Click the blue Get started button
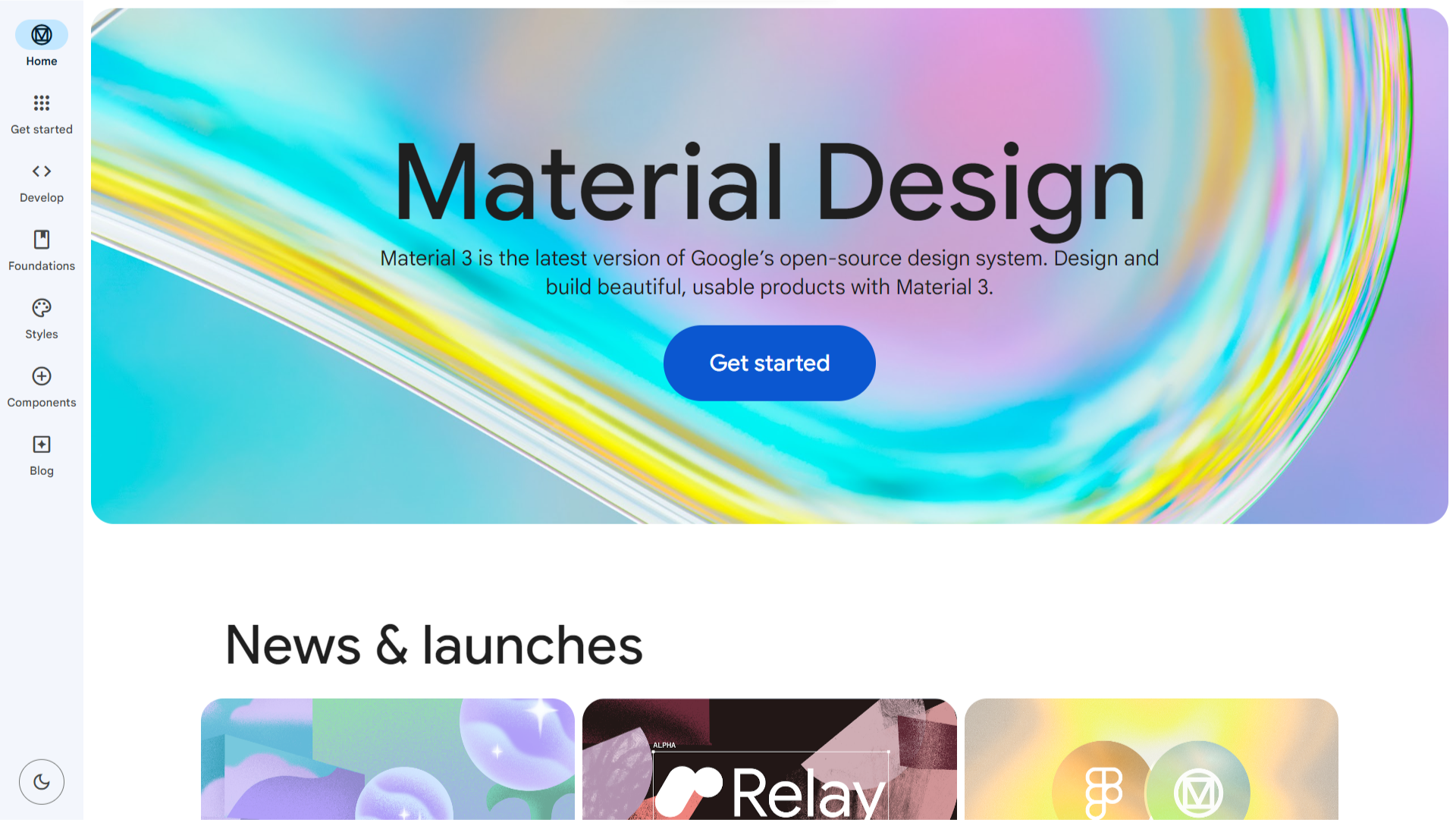The width and height of the screenshot is (1456, 820). click(770, 363)
